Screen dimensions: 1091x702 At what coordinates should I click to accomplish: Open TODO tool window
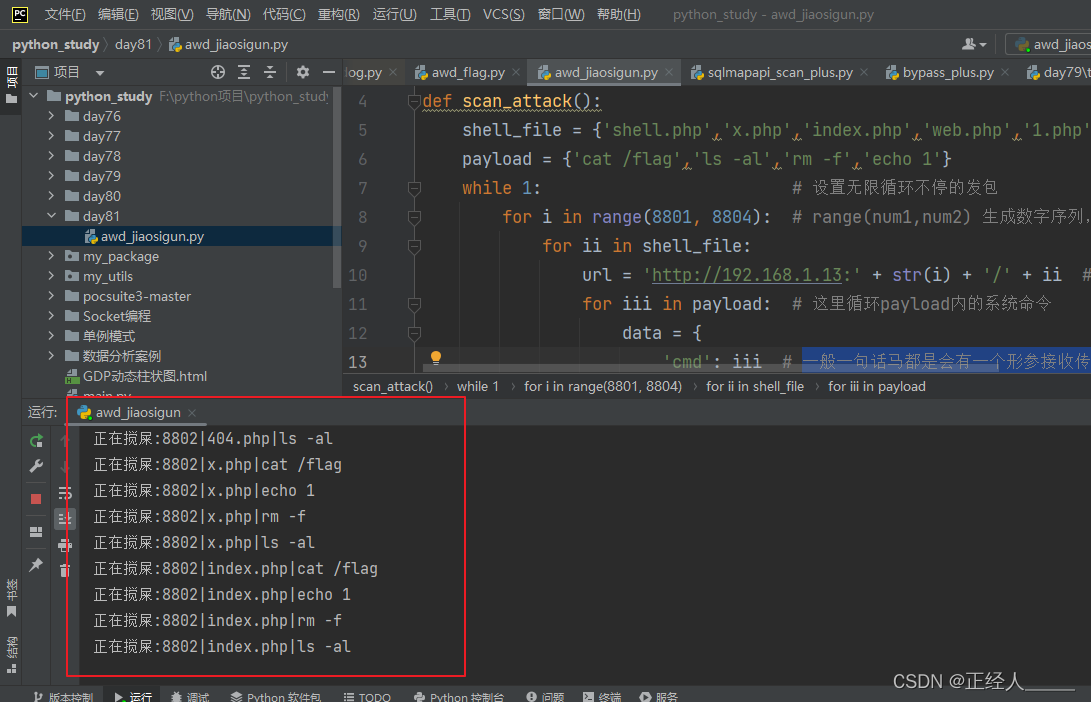click(x=367, y=696)
